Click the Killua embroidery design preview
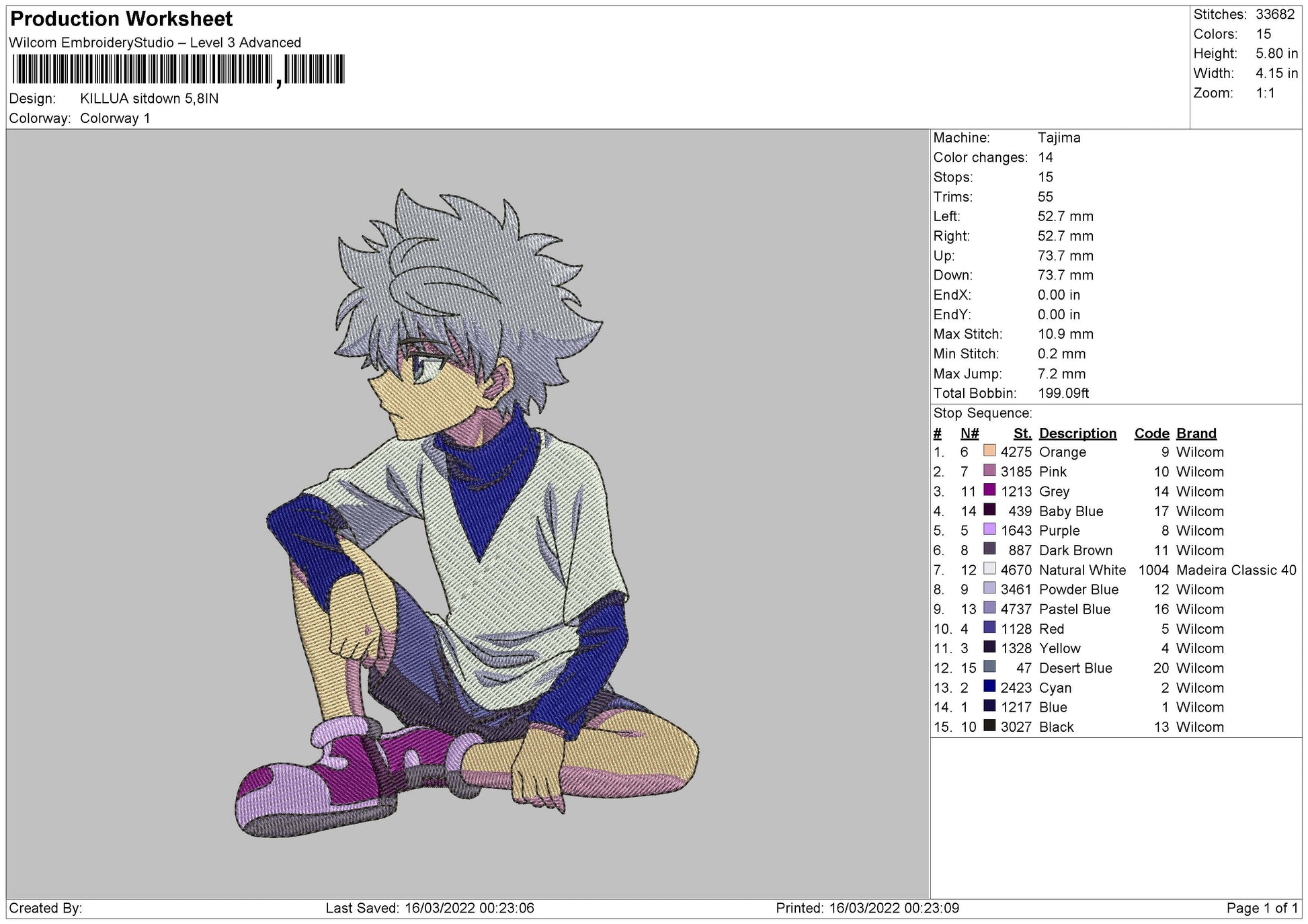 pos(468,513)
